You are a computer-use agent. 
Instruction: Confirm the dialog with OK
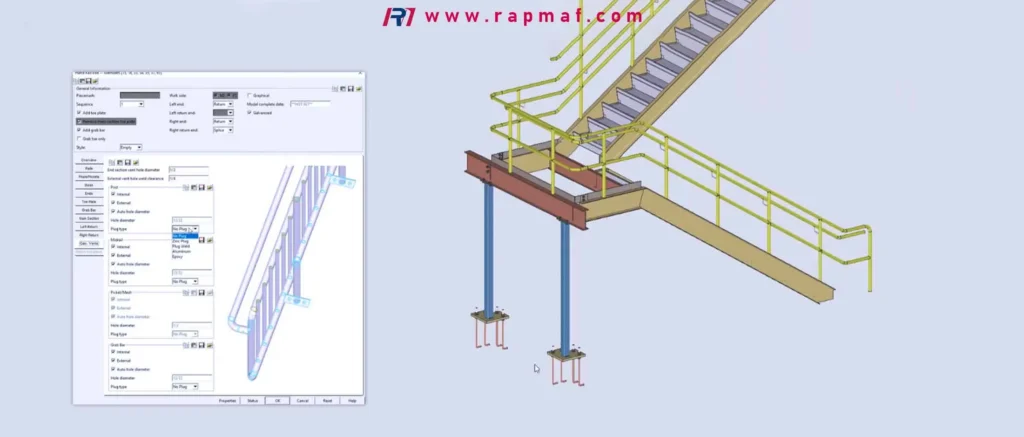pos(278,400)
